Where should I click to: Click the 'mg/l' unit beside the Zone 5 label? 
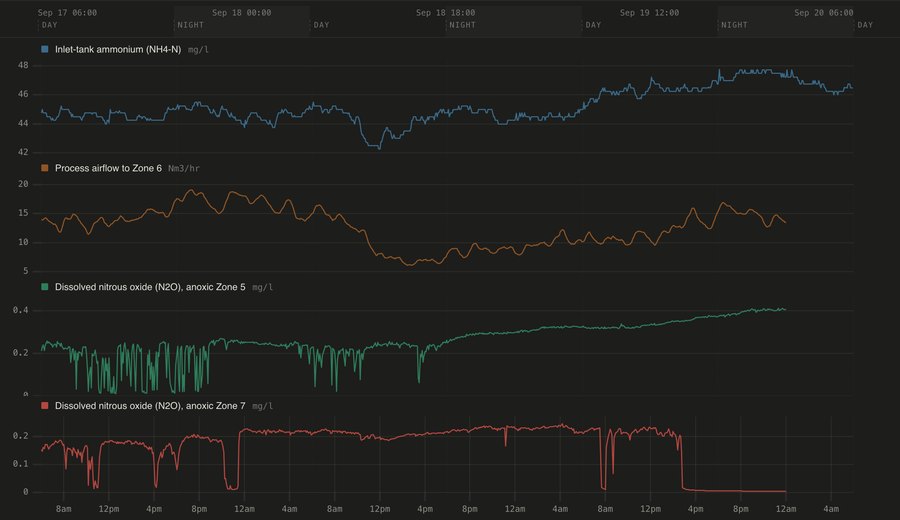(262, 288)
